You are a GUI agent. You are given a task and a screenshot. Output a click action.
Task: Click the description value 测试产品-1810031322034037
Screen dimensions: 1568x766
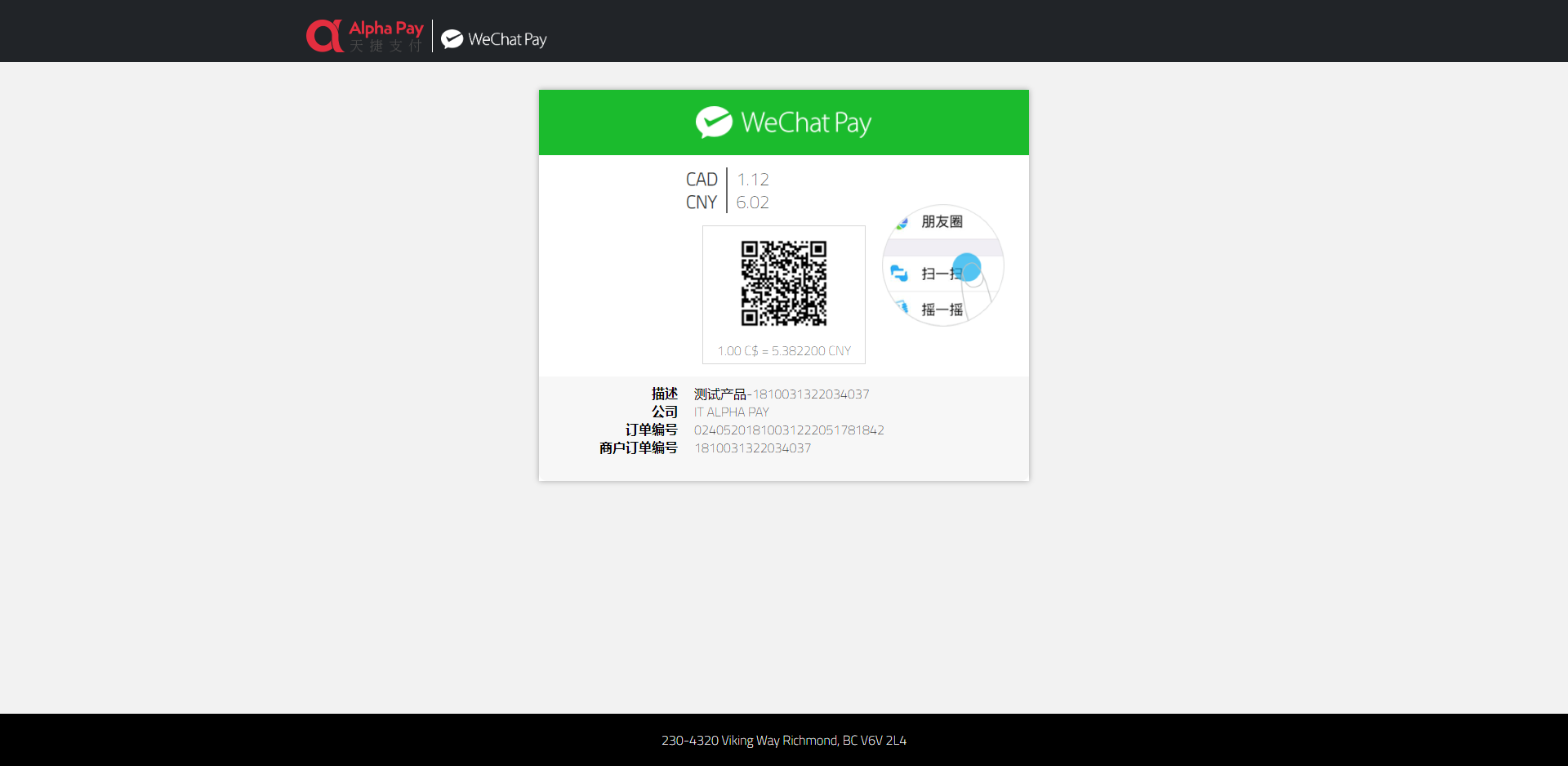click(x=782, y=394)
